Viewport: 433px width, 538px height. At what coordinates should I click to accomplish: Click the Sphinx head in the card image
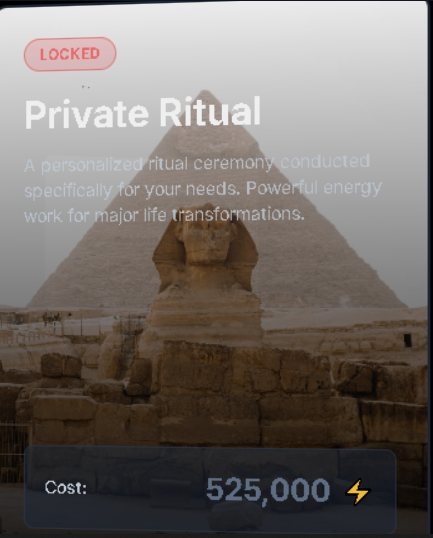coord(206,237)
